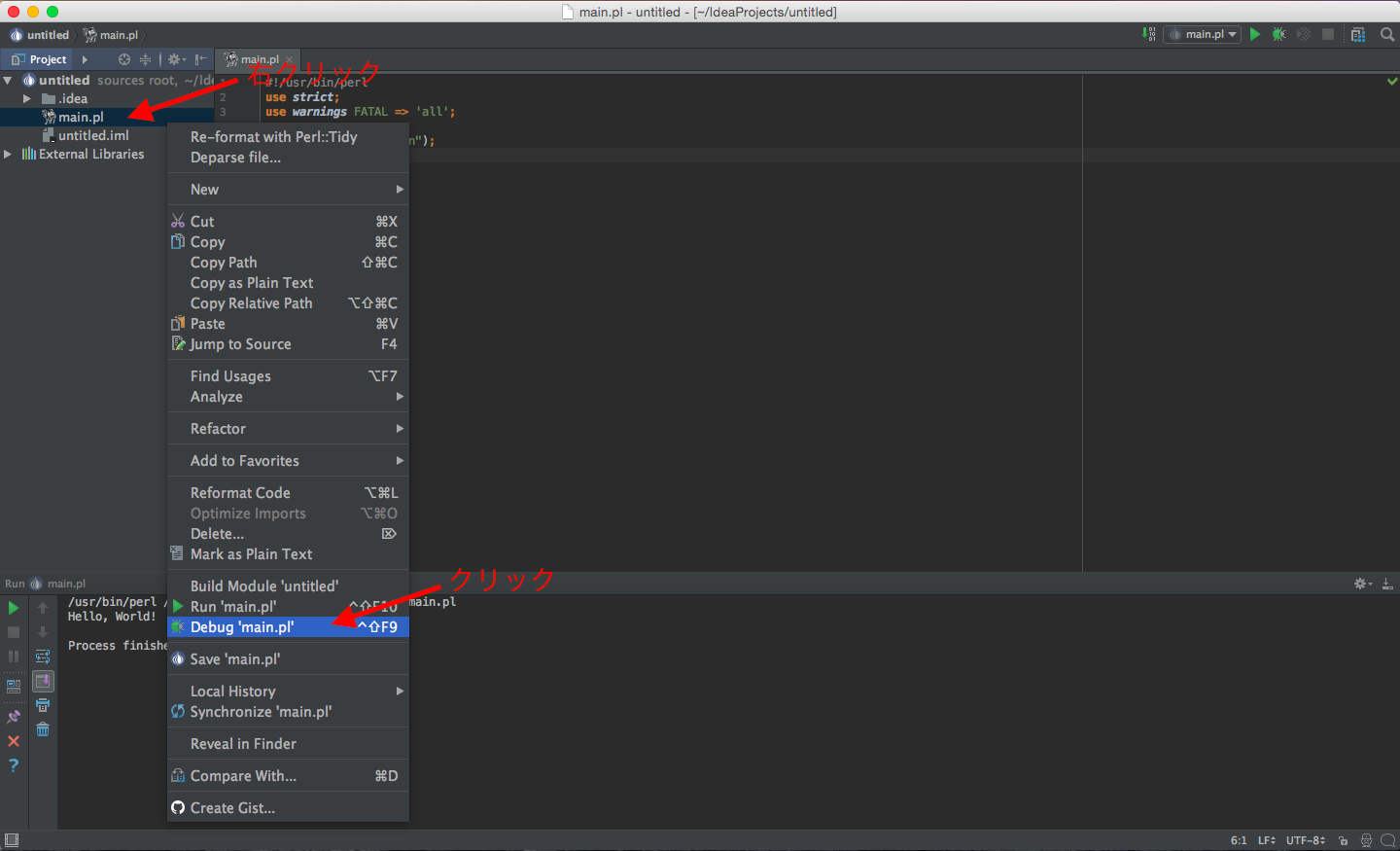Select Debug 'main.pl' from context menu
The height and width of the screenshot is (851, 1400).
[242, 627]
